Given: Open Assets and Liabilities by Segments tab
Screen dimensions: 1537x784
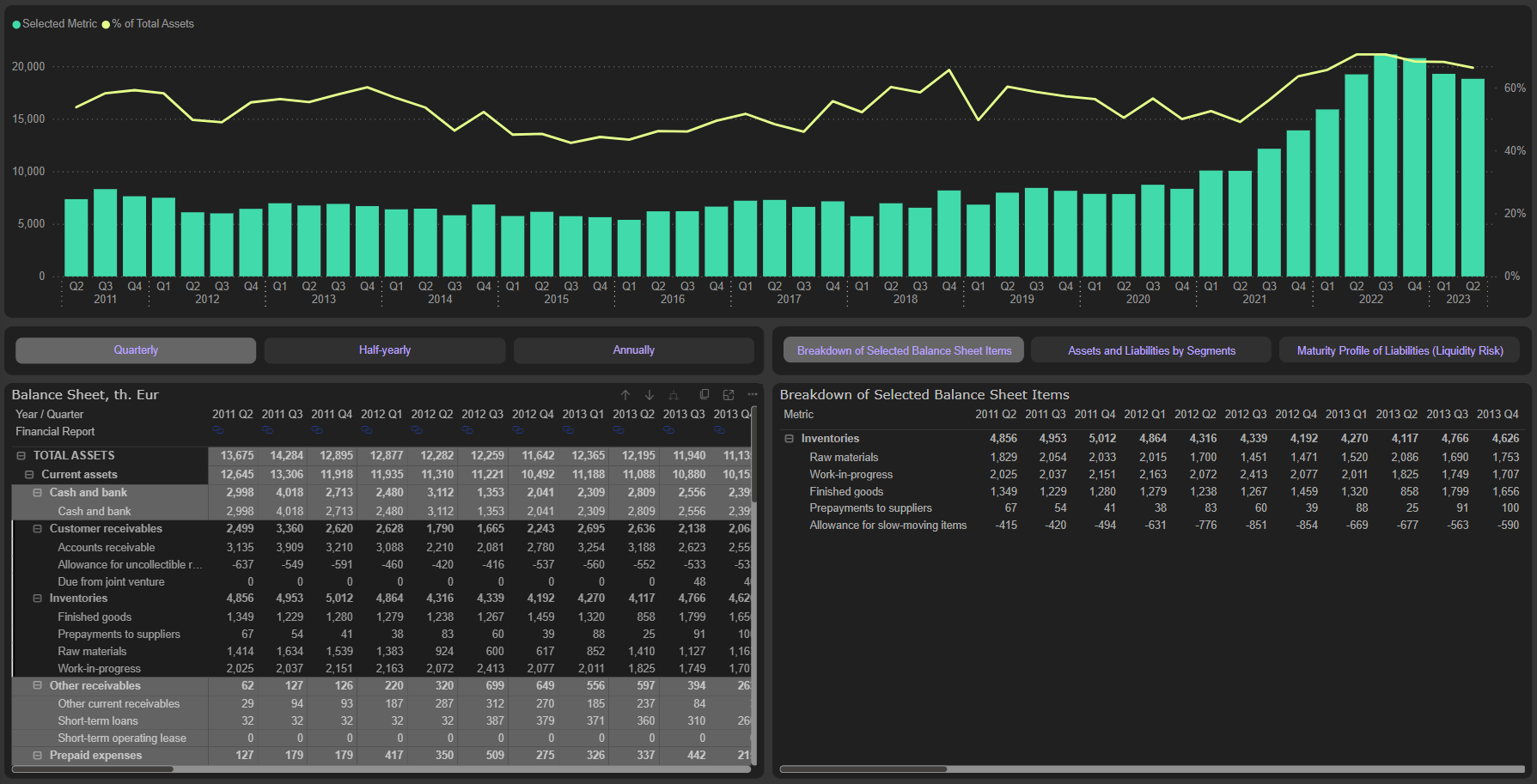Looking at the screenshot, I should (x=1151, y=350).
